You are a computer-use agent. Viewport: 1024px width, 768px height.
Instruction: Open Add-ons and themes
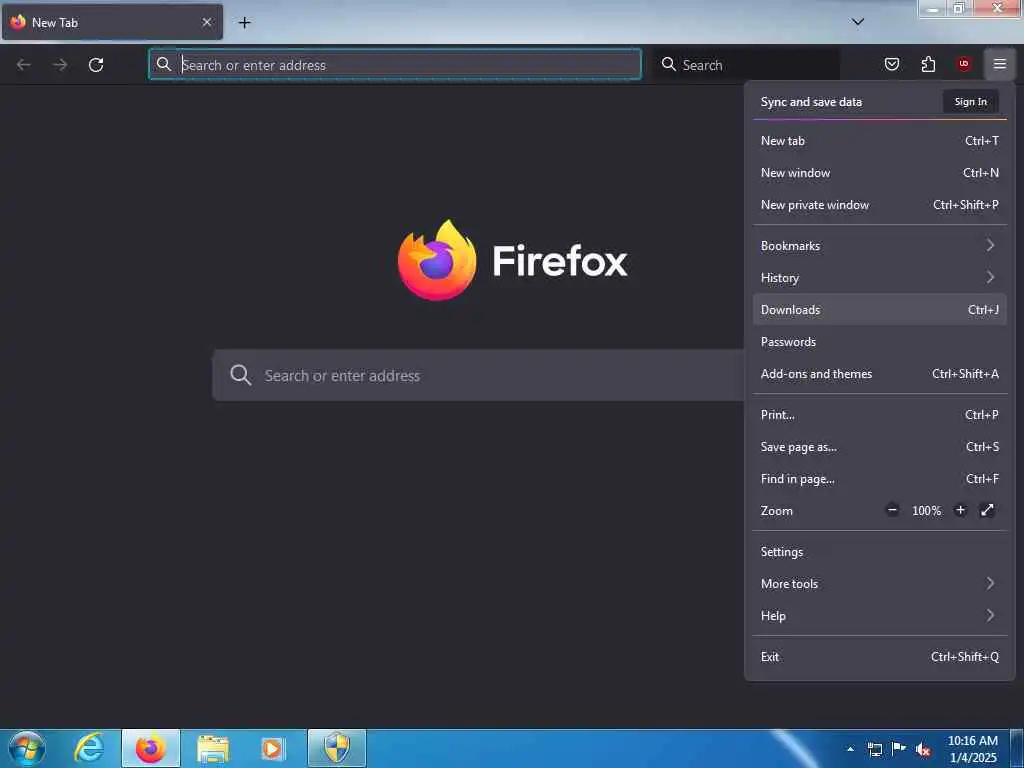880,374
